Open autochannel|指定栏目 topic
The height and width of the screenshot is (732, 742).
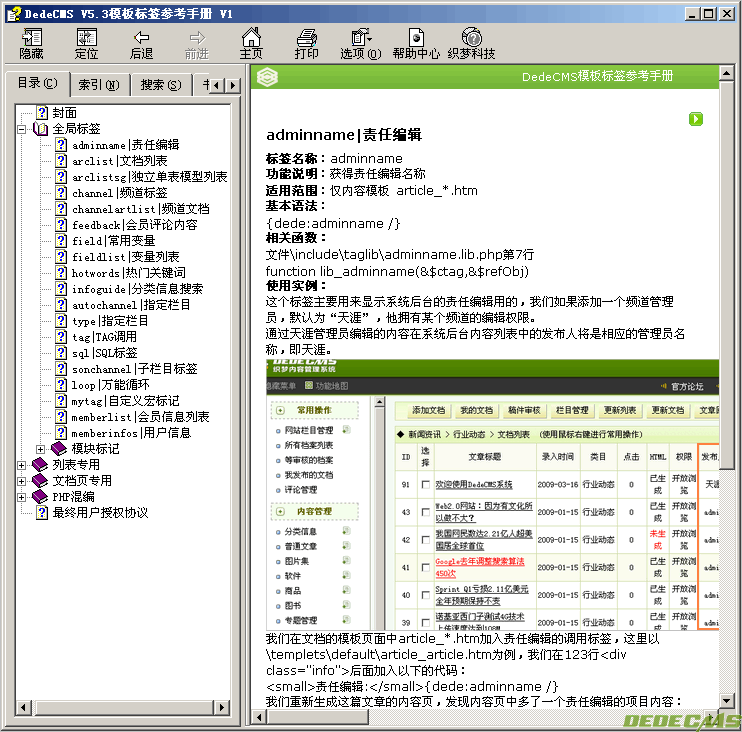point(131,305)
